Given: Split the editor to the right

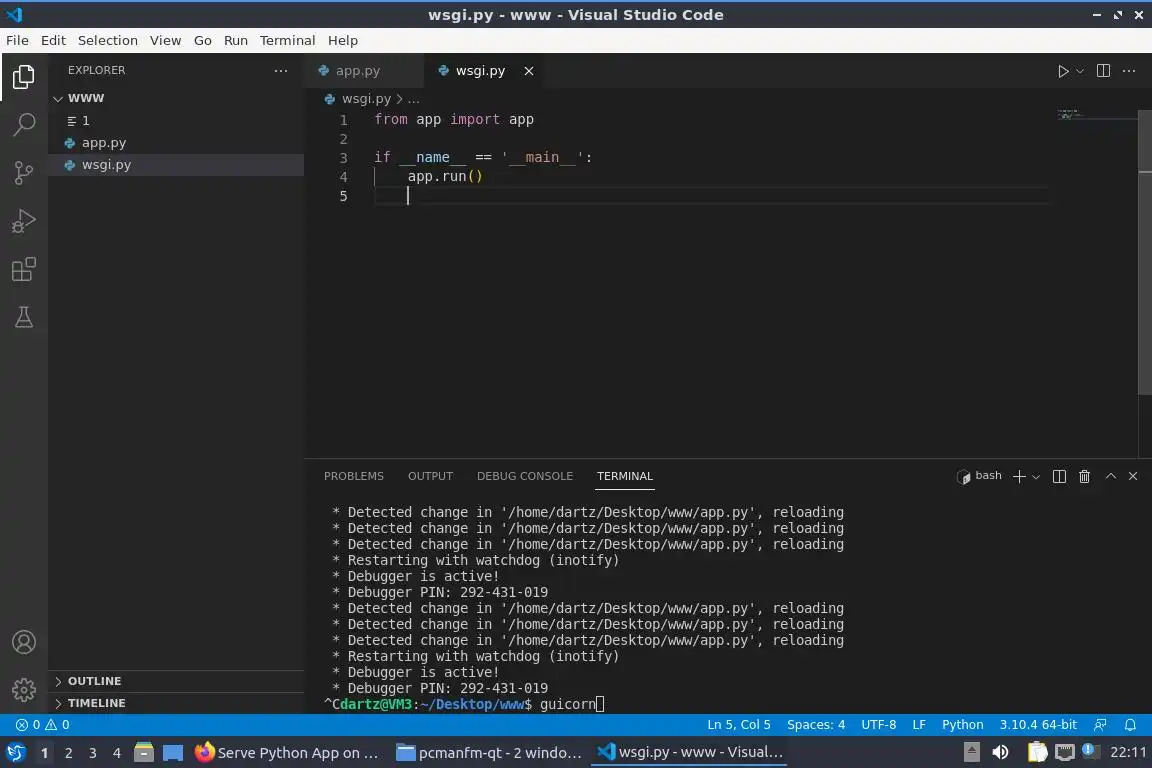Looking at the screenshot, I should [1103, 71].
